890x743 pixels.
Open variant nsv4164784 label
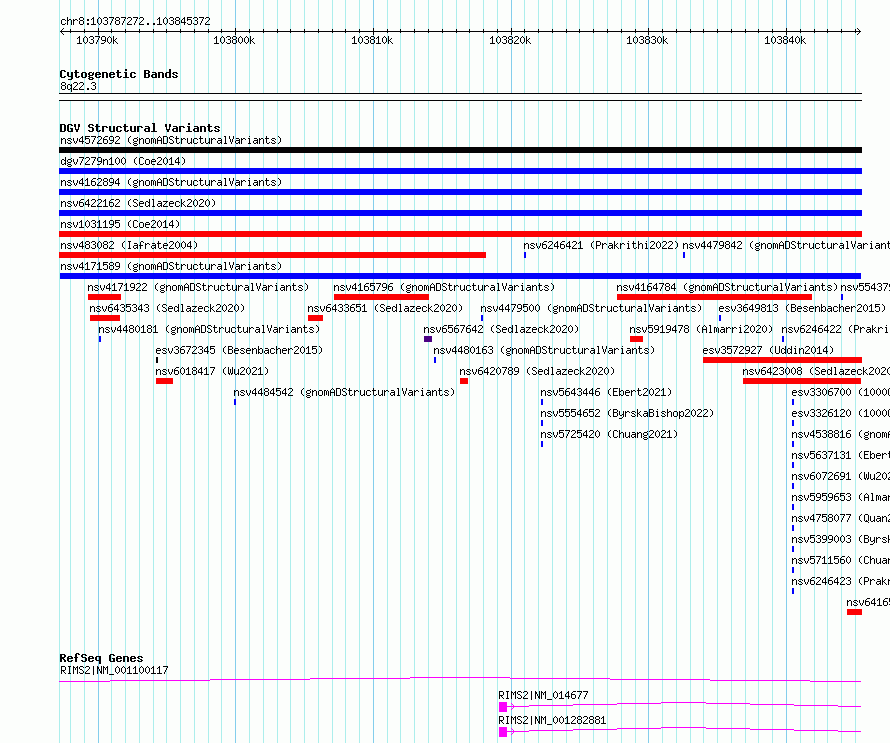point(727,287)
